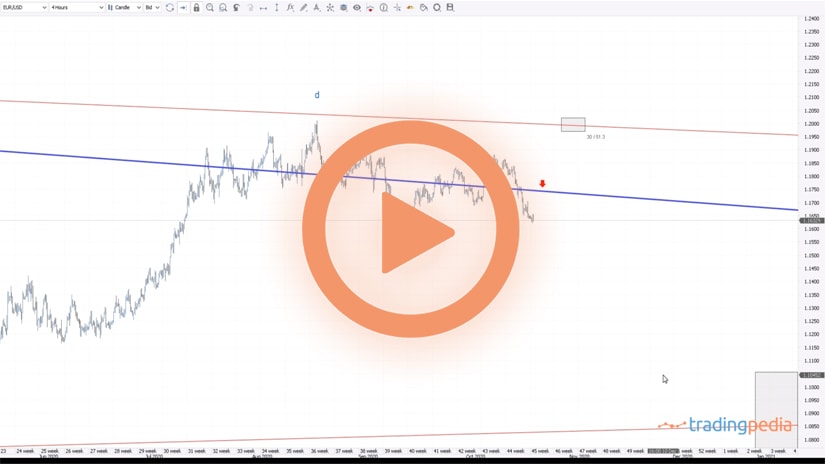Toggle the chart lock icon
The width and height of the screenshot is (825, 464).
click(196, 7)
